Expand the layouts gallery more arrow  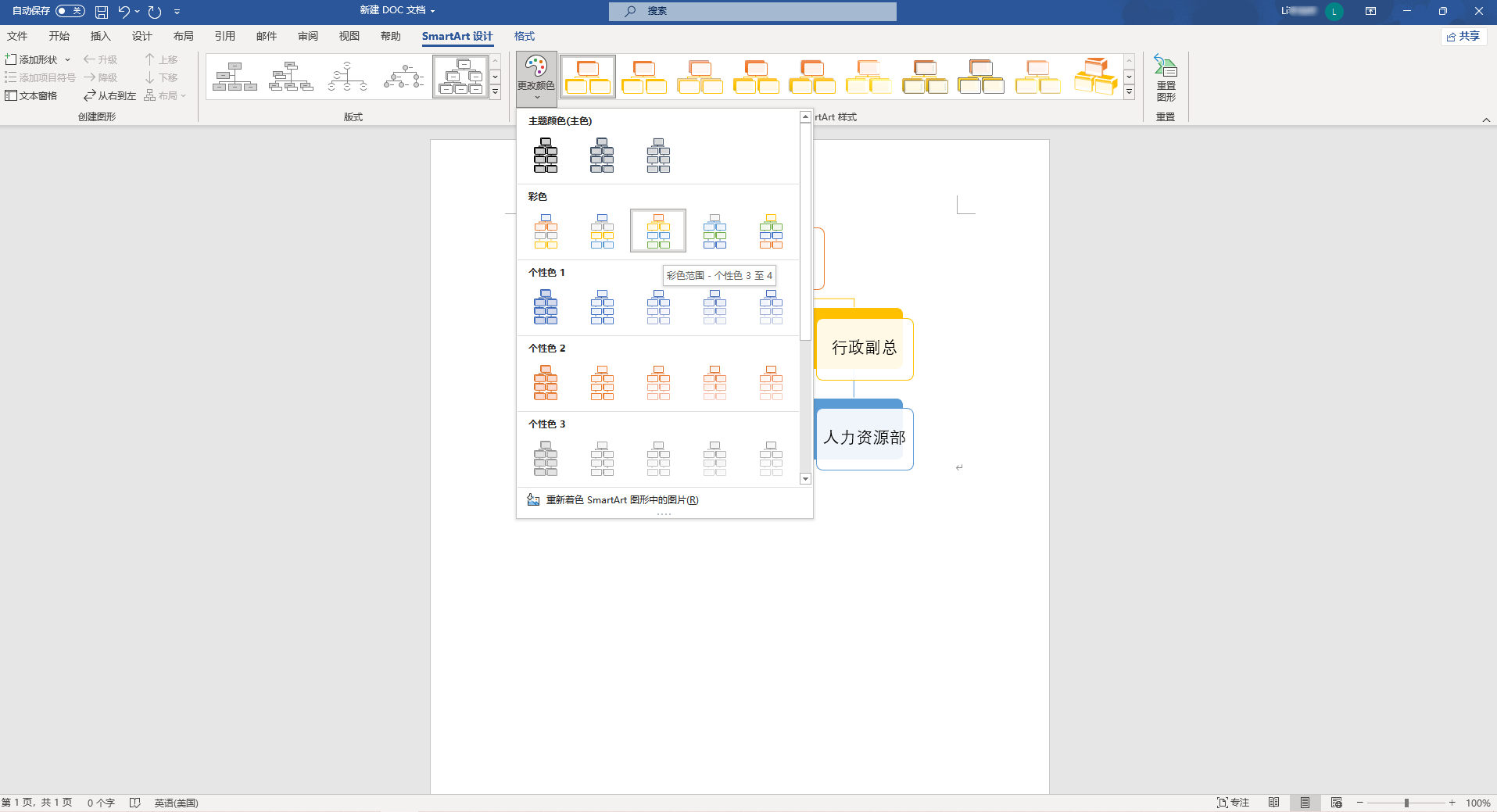pos(495,92)
